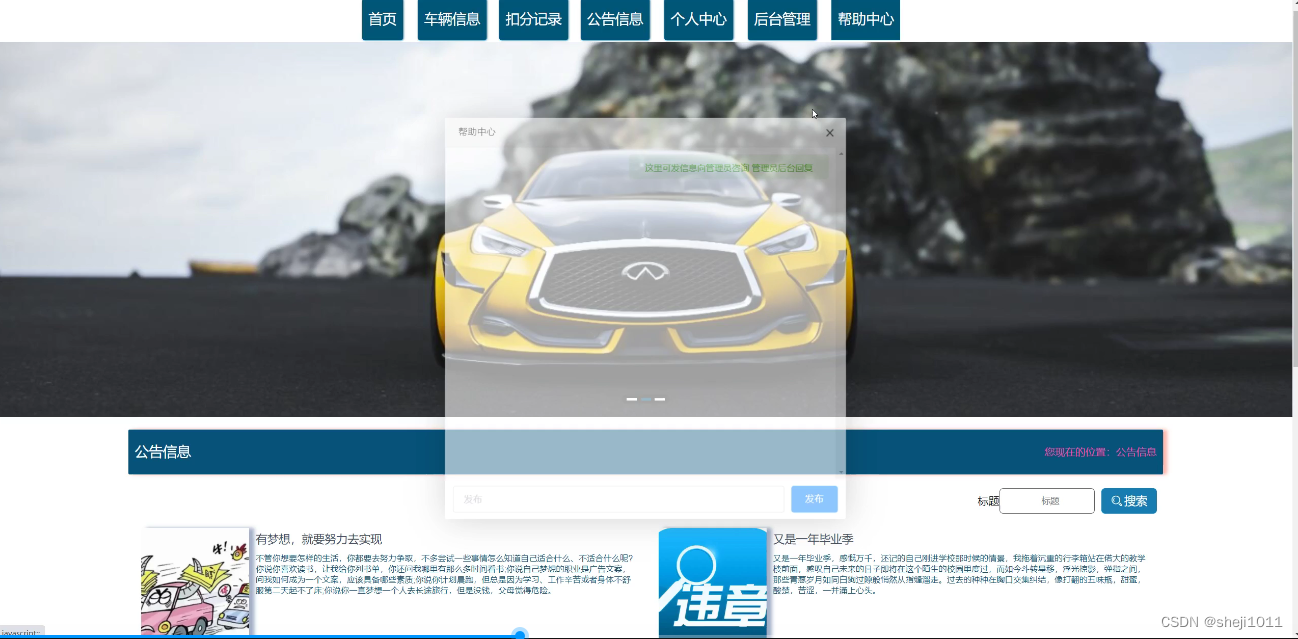Open the 个人中心 navigation item
1298x639 pixels.
(x=698, y=20)
